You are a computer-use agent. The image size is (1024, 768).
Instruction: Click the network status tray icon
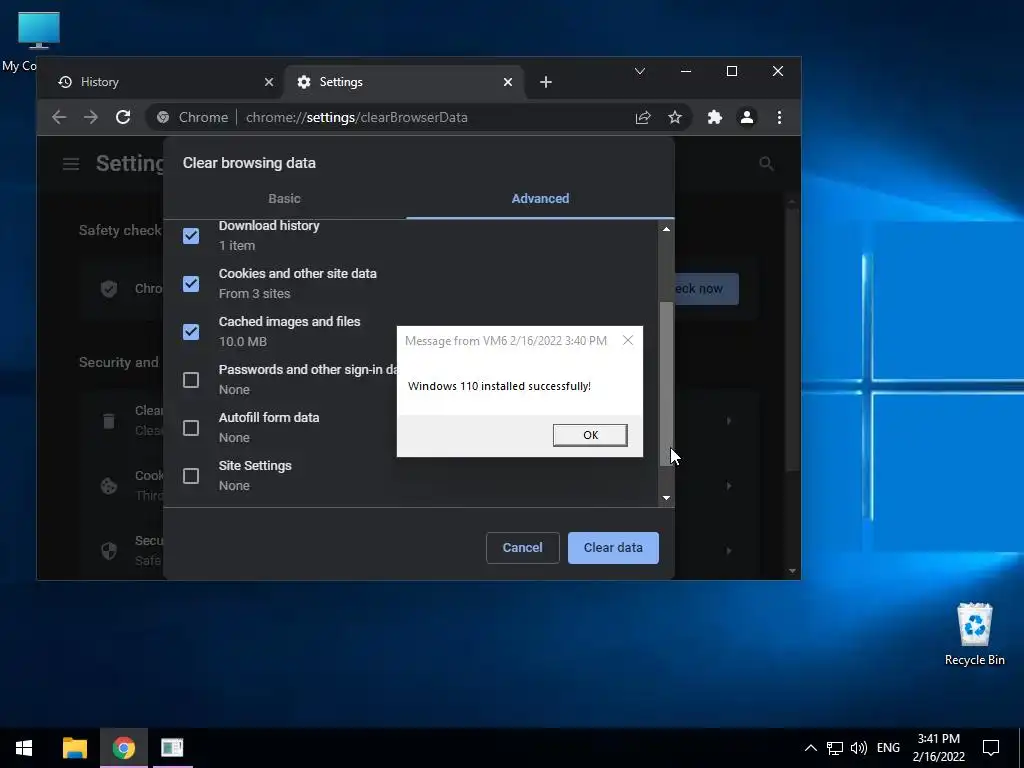(835, 748)
